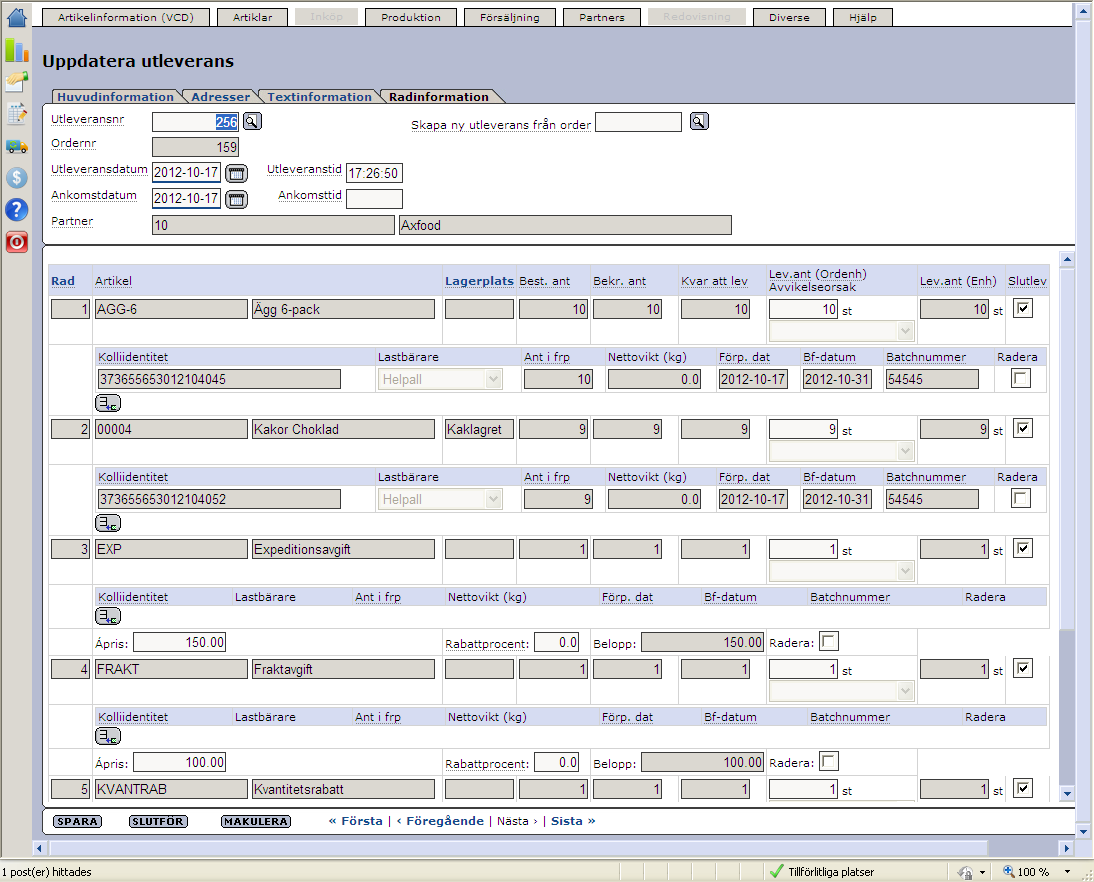Toggle Slutlev checkbox for FRAKT row
This screenshot has width=1094, height=882.
pos(1023,668)
